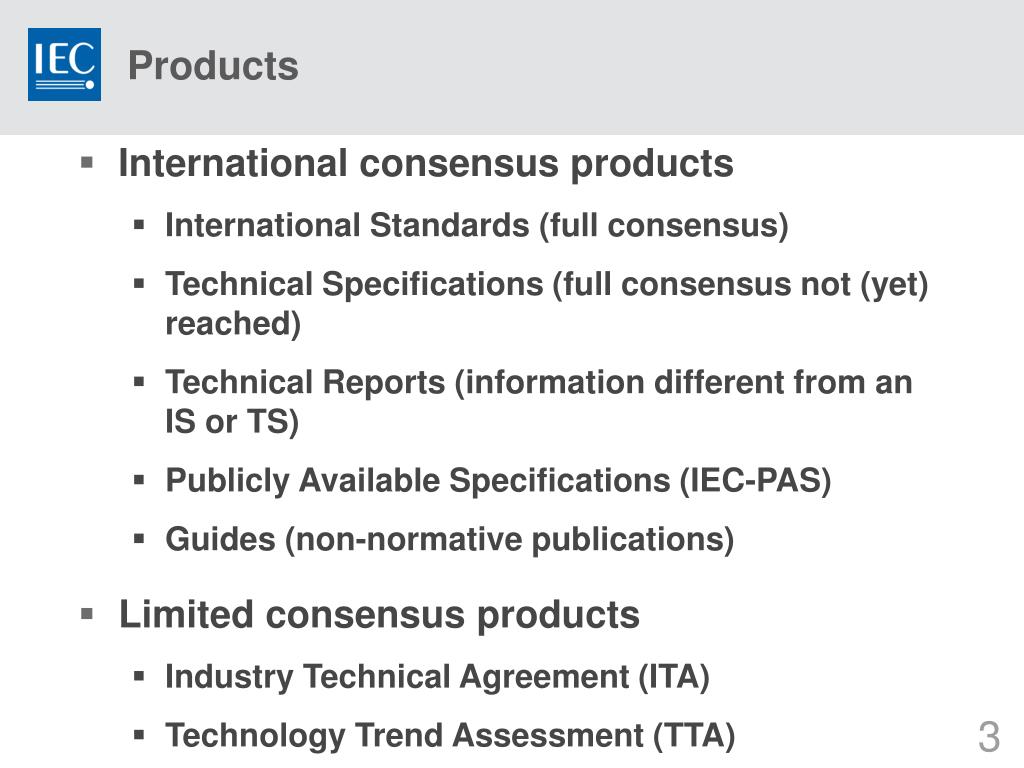
Task: Click the bullet beside Publicly Available Specifications
Action: pos(138,480)
